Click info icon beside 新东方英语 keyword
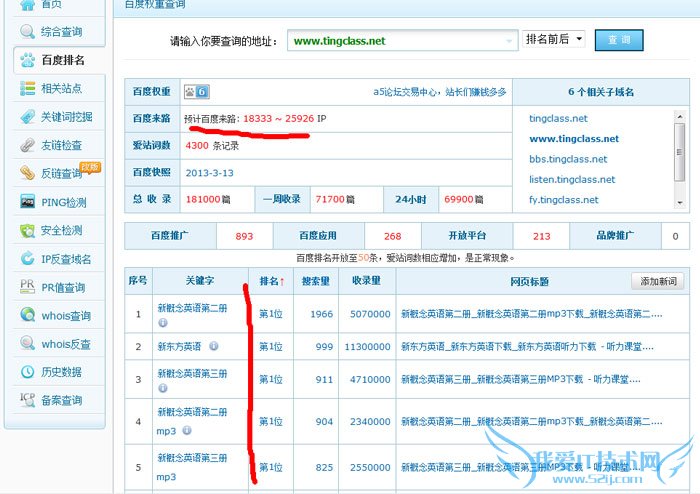Image resolution: width=700 pixels, height=494 pixels. (x=214, y=346)
